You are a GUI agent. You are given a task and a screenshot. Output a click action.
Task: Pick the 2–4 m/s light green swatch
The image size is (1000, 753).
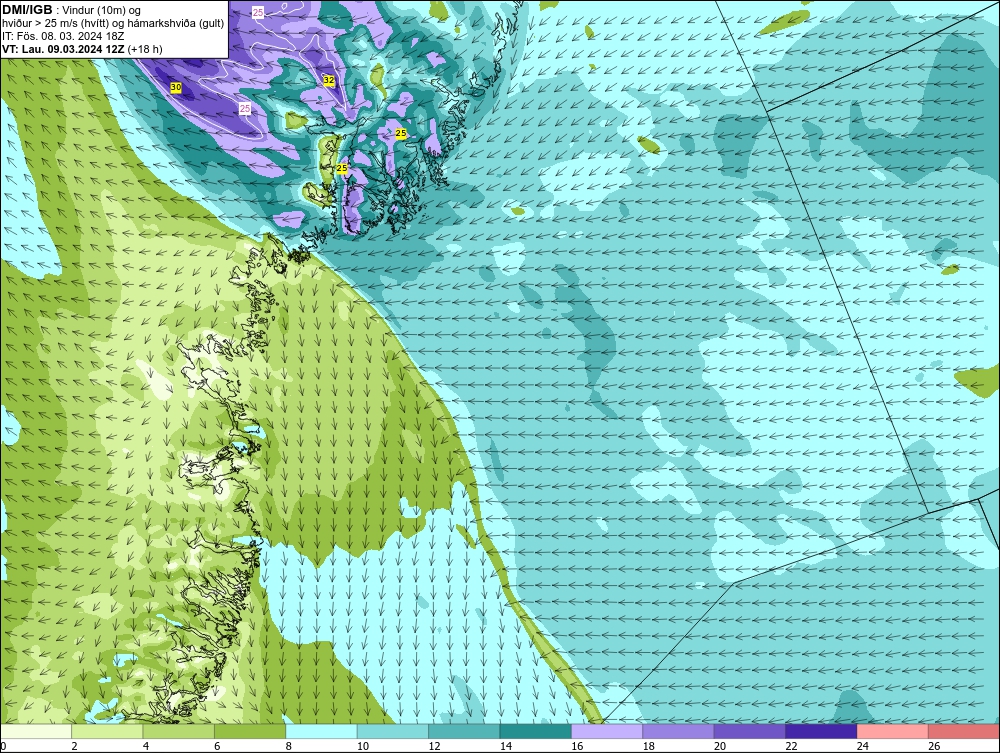(107, 731)
